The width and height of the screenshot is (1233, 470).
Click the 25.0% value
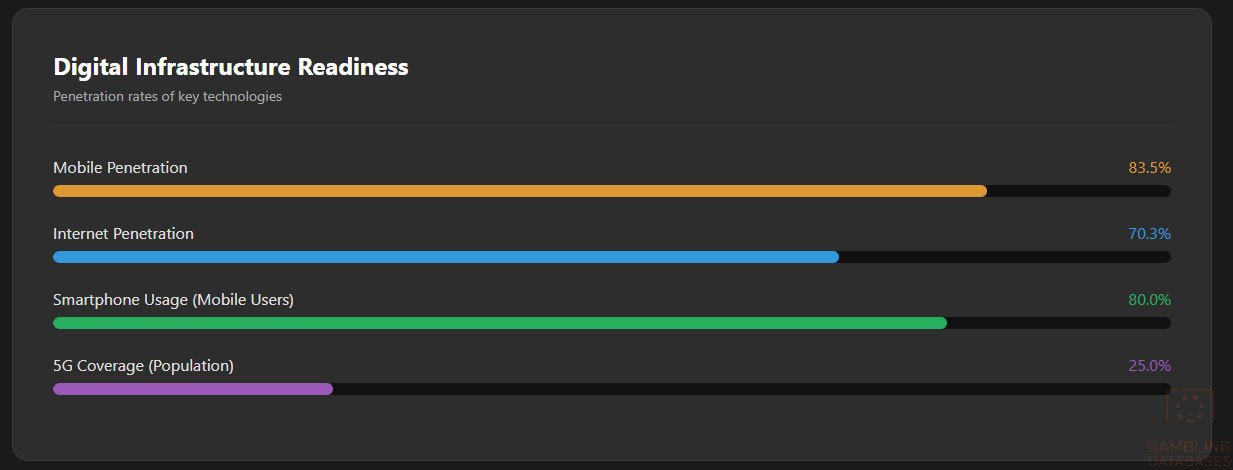coord(1149,366)
